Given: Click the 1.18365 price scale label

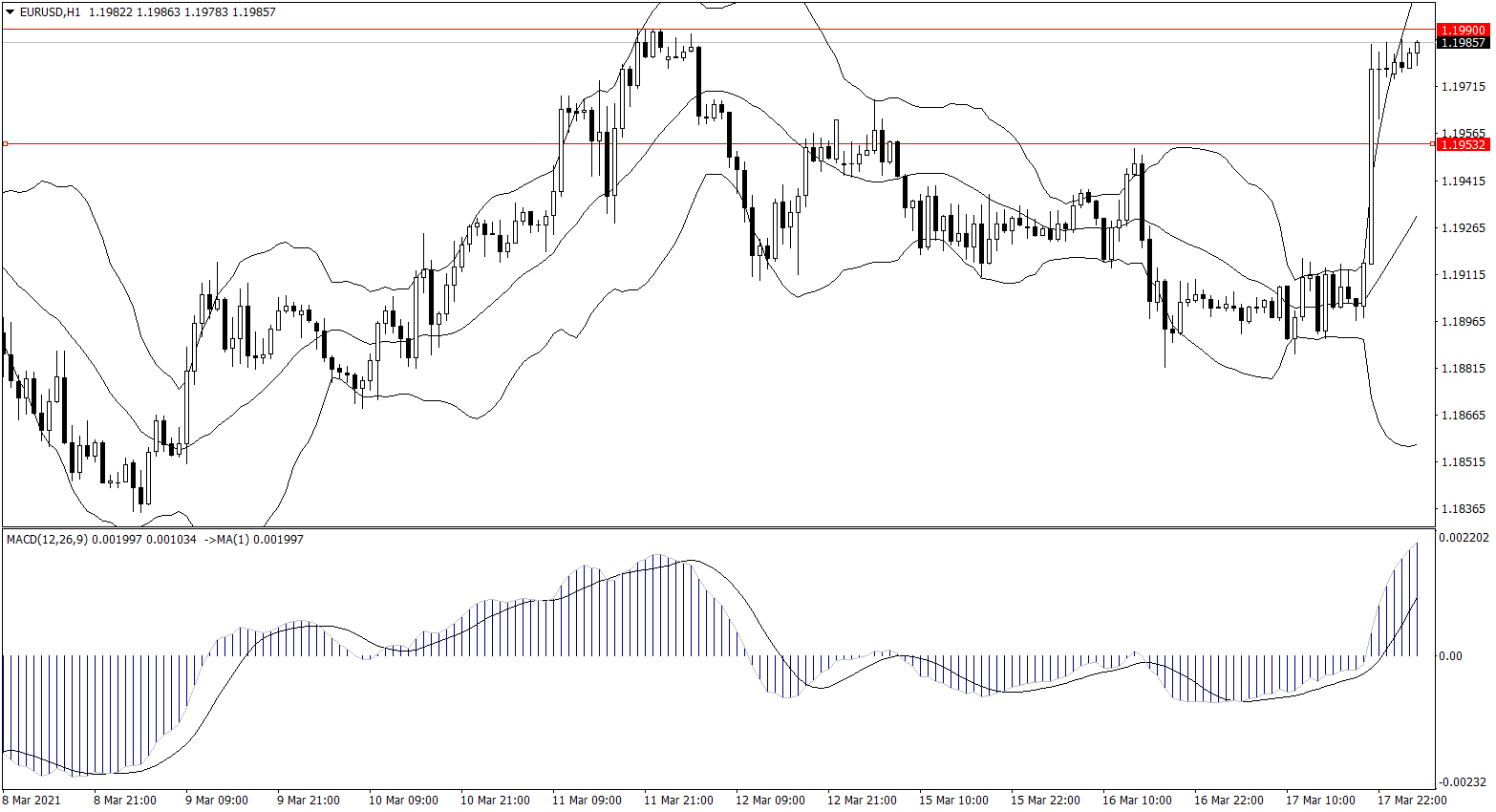Looking at the screenshot, I should tap(1463, 509).
